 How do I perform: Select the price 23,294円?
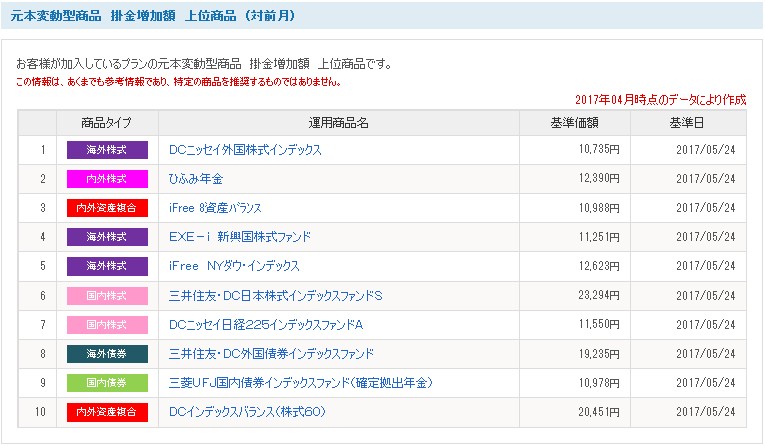coord(599,295)
